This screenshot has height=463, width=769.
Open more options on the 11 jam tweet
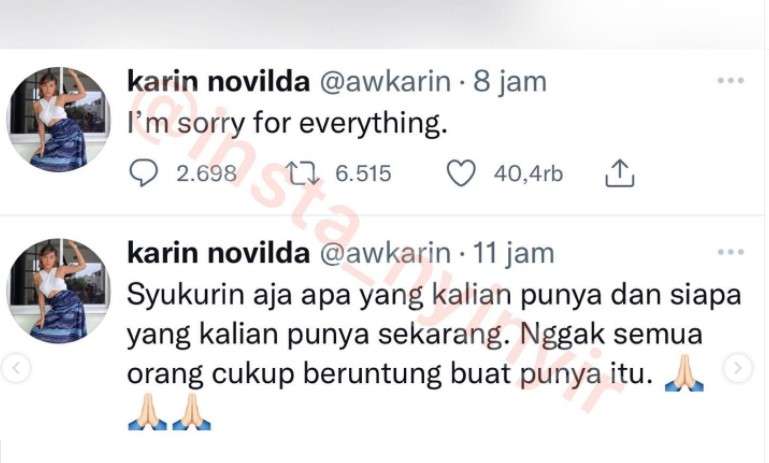click(x=730, y=252)
